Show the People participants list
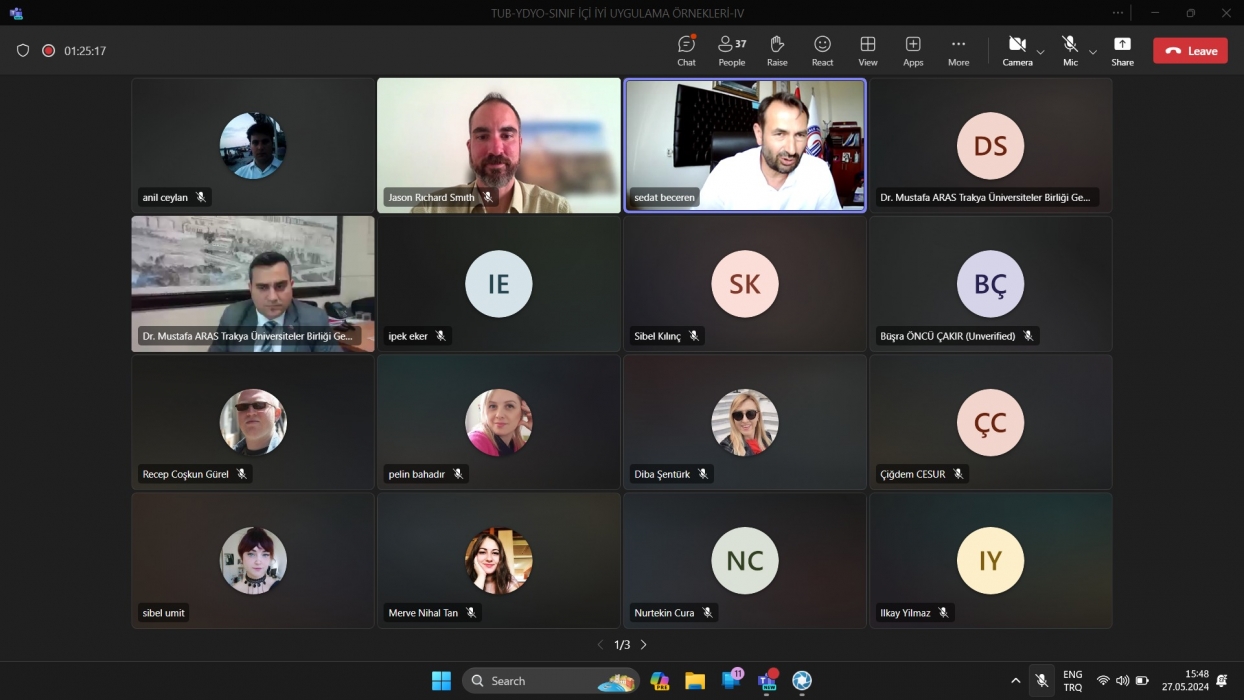 coord(731,50)
